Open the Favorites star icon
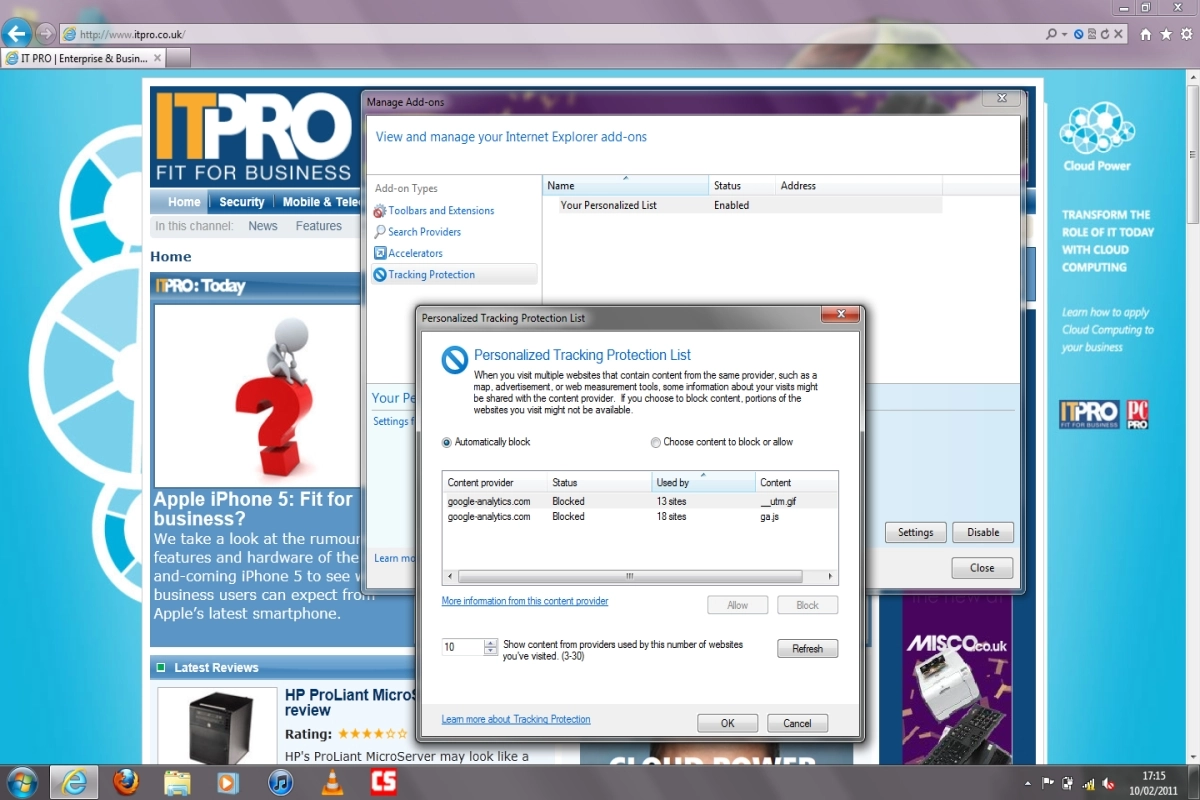The image size is (1200, 800). (x=1166, y=34)
